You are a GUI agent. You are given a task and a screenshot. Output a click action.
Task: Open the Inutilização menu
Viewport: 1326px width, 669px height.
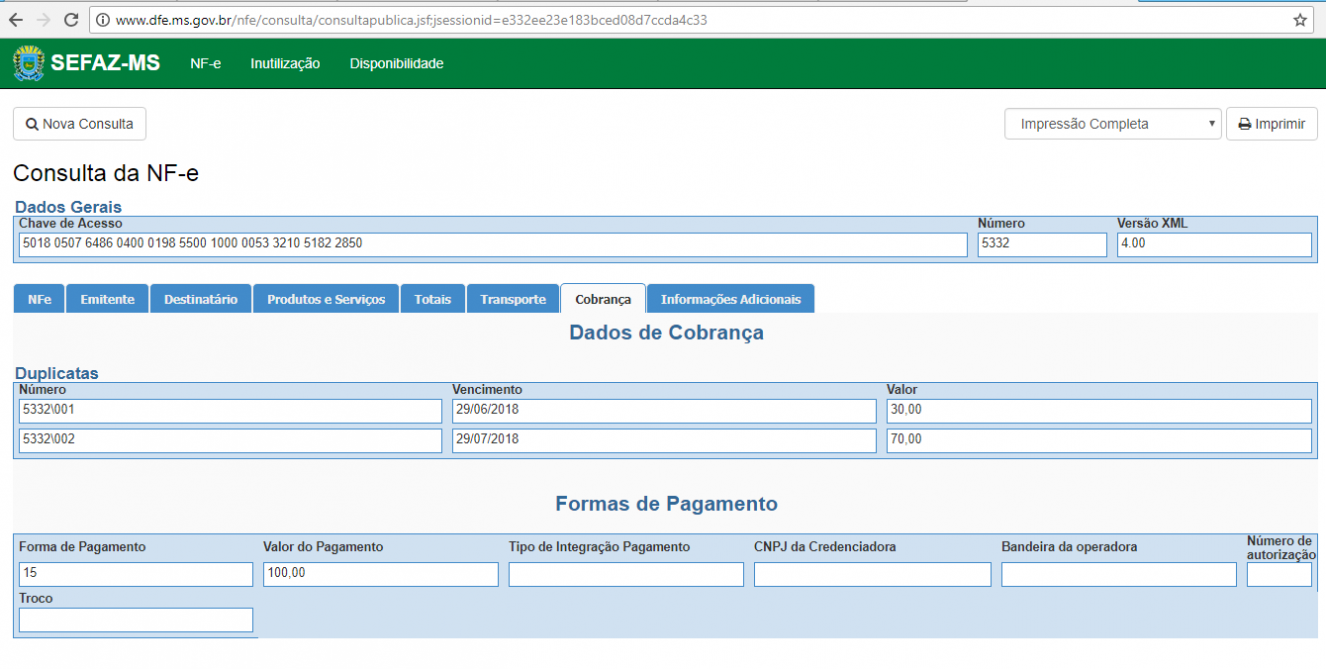(x=285, y=63)
